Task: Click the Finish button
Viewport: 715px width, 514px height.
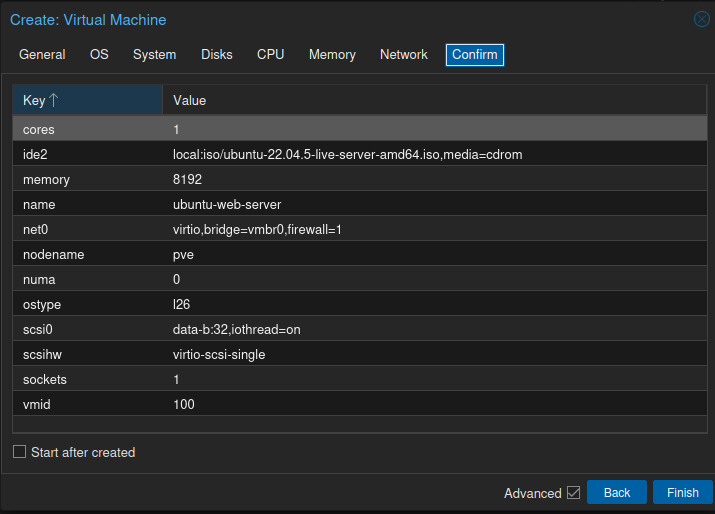Action: [x=682, y=493]
